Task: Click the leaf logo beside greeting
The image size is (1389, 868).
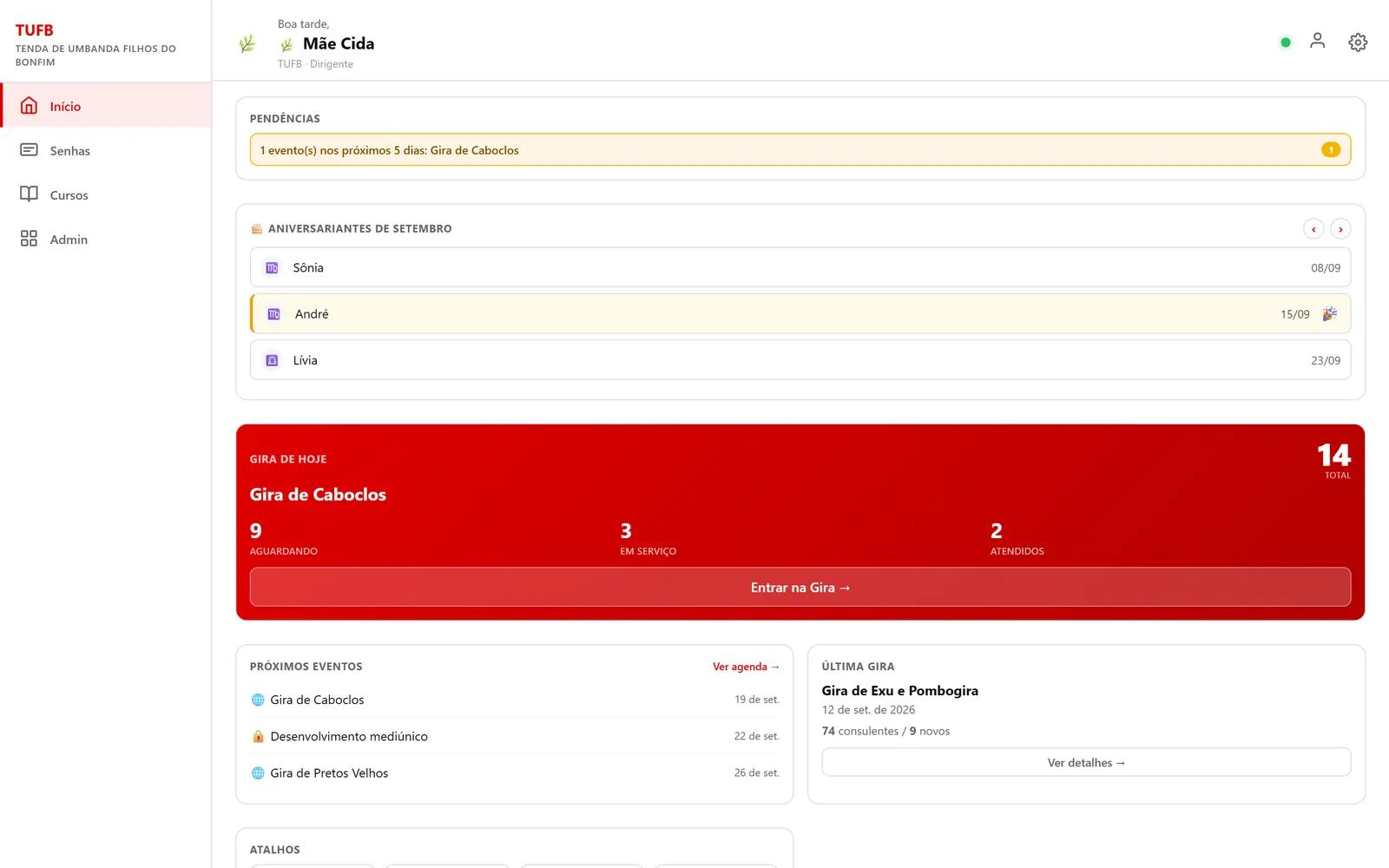Action: point(247,43)
